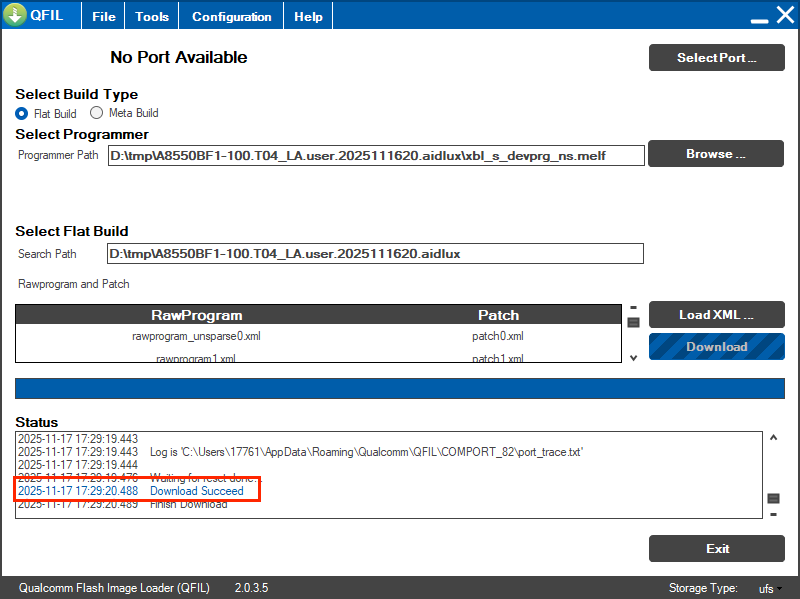The width and height of the screenshot is (800, 599).
Task: Open the Help menu
Action: coord(308,17)
